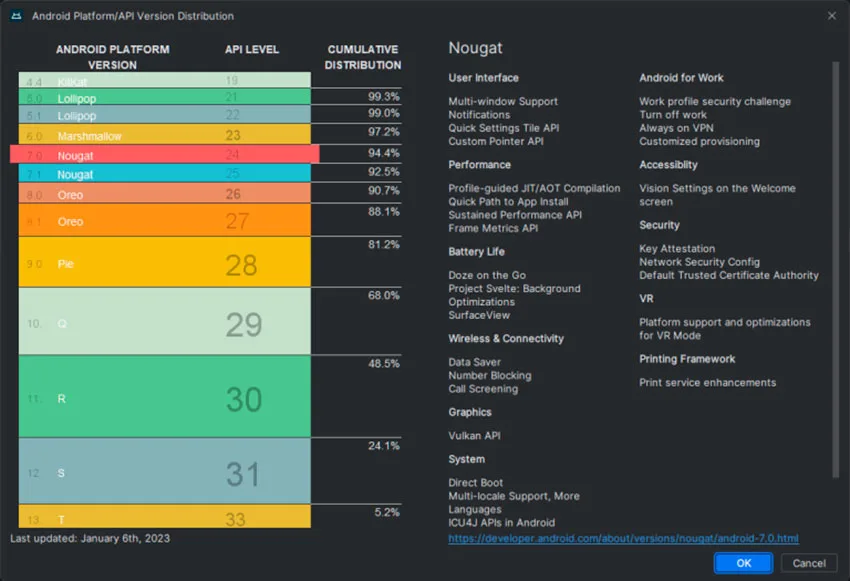The image size is (850, 581).
Task: Select the KitKat API 19 row
Action: pos(165,80)
